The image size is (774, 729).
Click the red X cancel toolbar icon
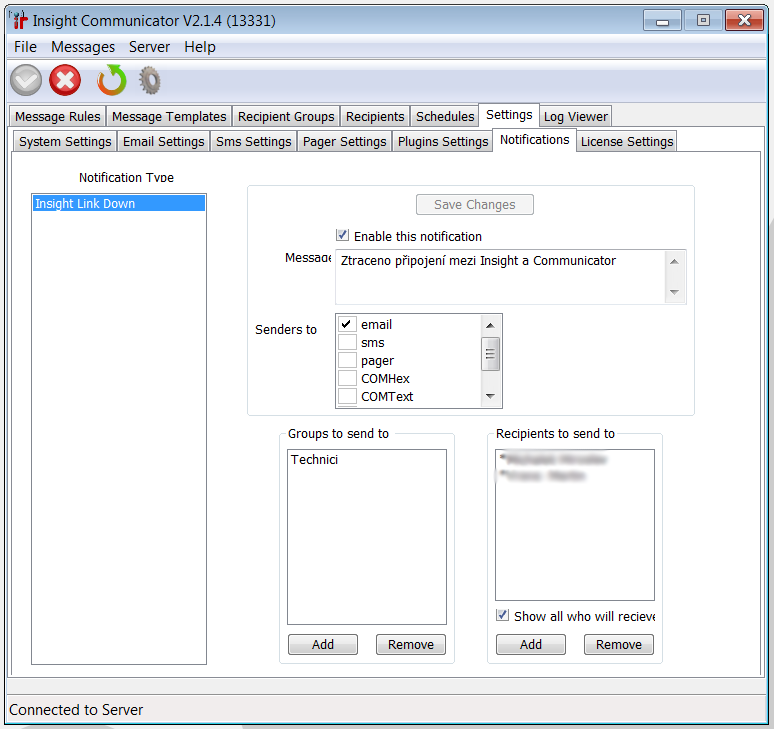66,80
